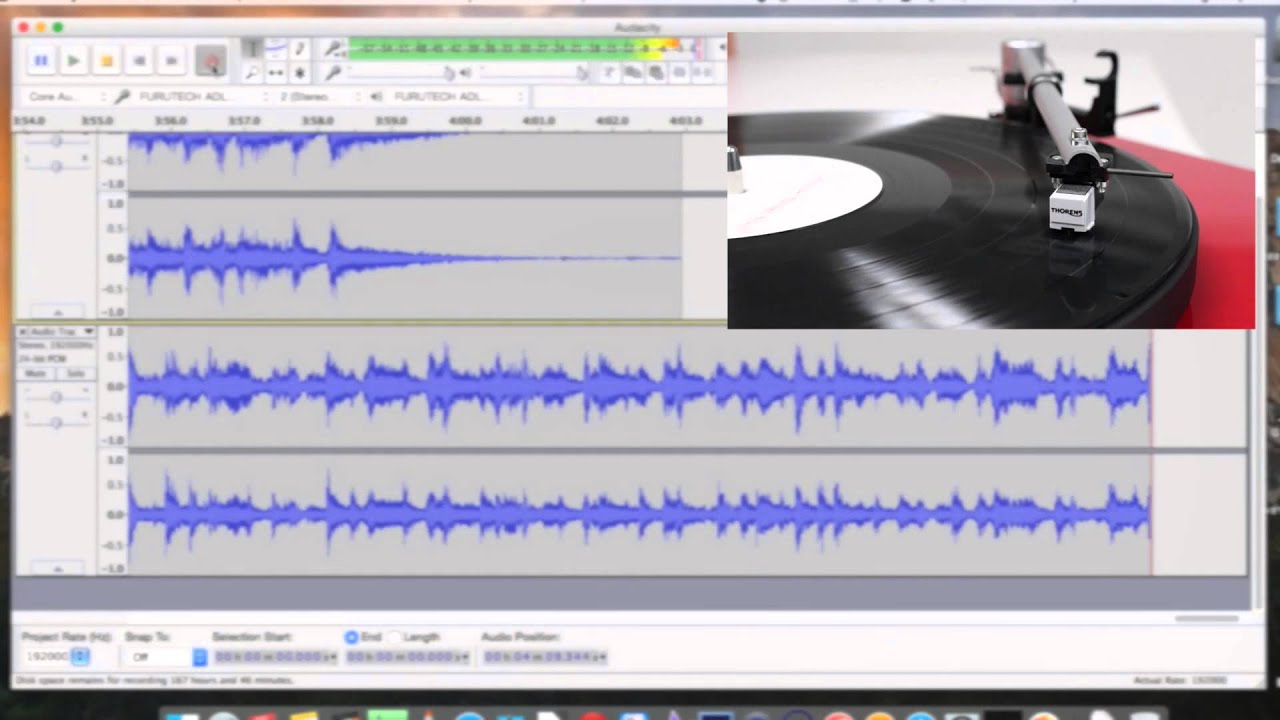The image size is (1280, 720).
Task: Start playback with the green Play button
Action: pyautogui.click(x=74, y=61)
